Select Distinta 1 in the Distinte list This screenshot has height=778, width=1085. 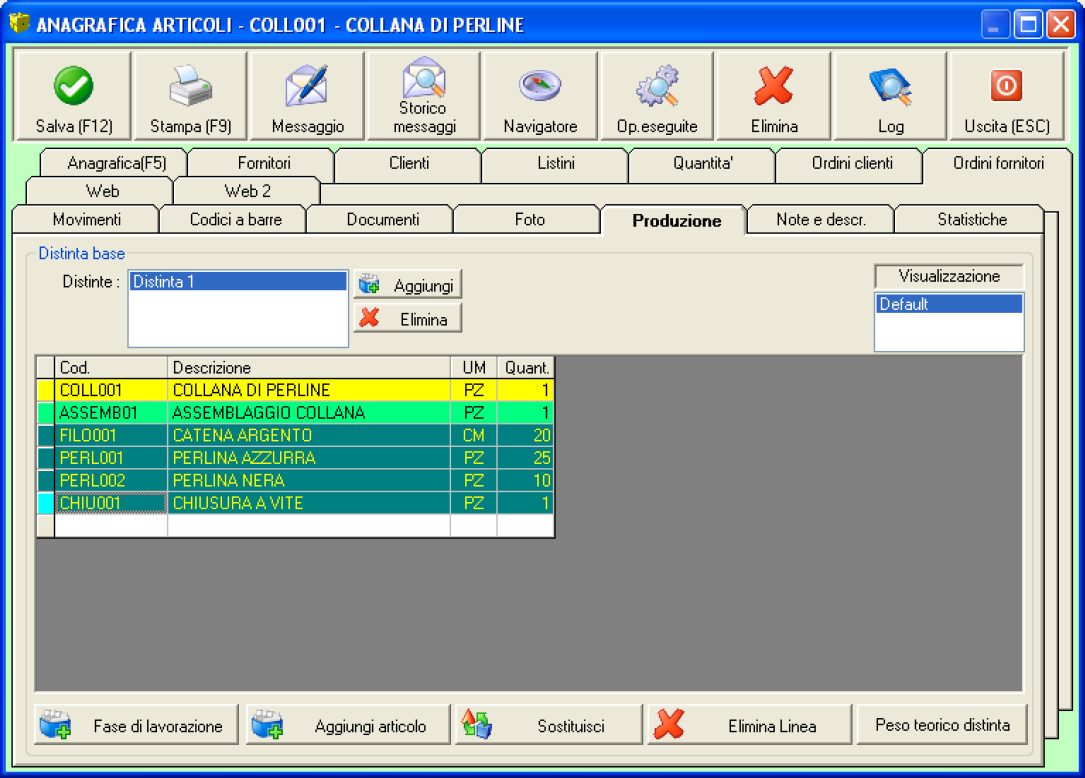(238, 282)
